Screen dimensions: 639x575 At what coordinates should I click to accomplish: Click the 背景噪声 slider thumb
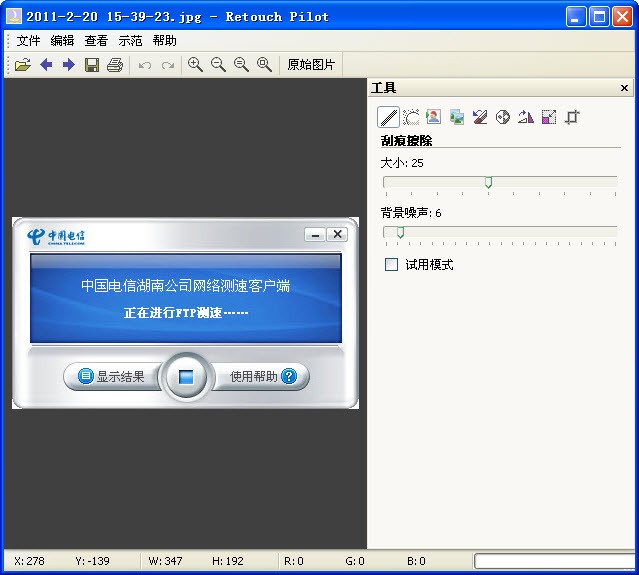(400, 232)
